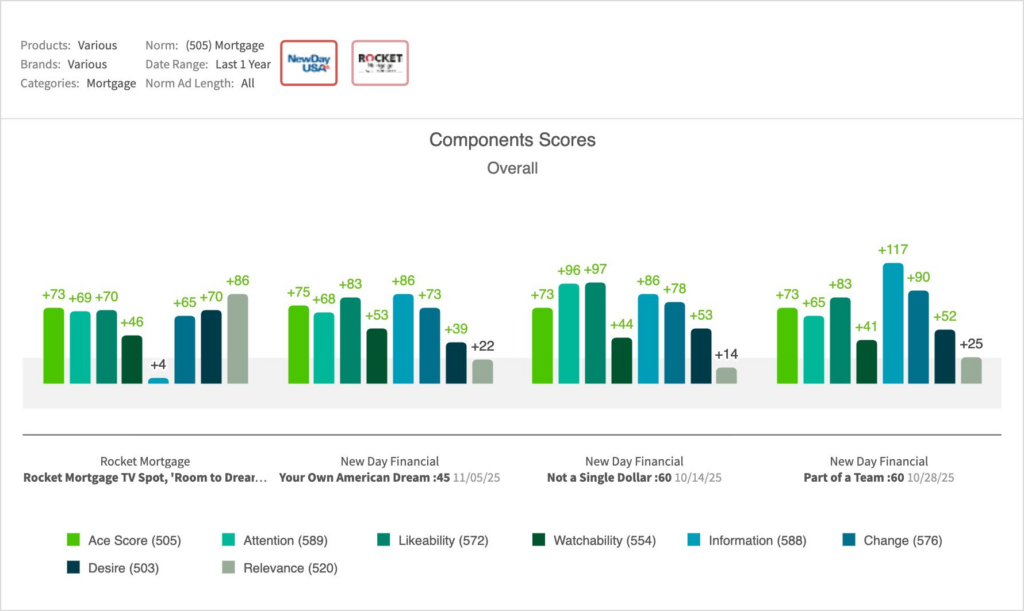
Task: Select the Rocket Mortgage TV Spot ad label
Action: coord(145,478)
